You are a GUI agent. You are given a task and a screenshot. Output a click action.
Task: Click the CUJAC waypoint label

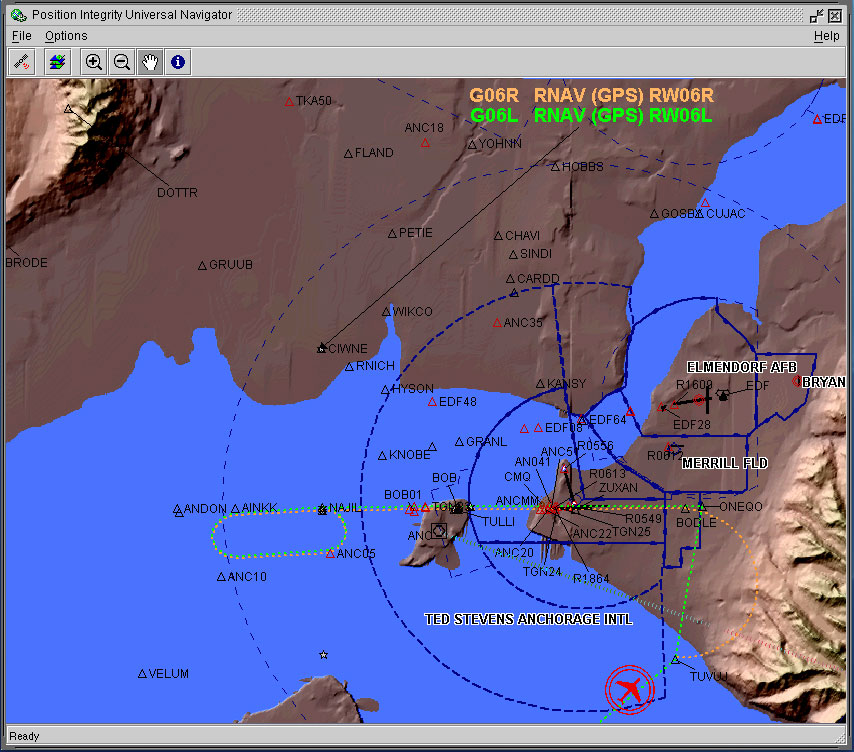(x=725, y=214)
